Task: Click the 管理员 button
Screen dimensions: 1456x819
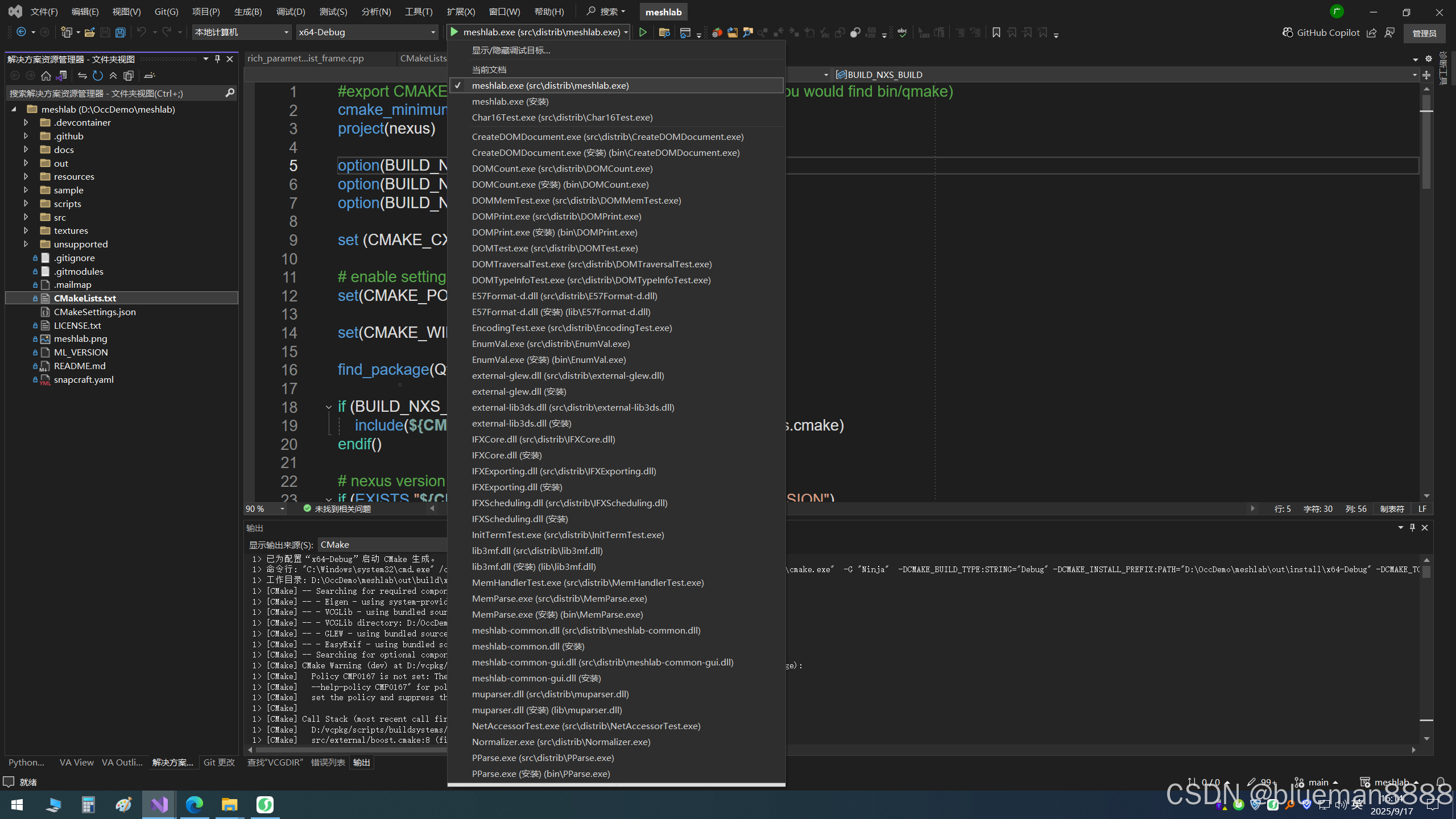Action: (1424, 33)
